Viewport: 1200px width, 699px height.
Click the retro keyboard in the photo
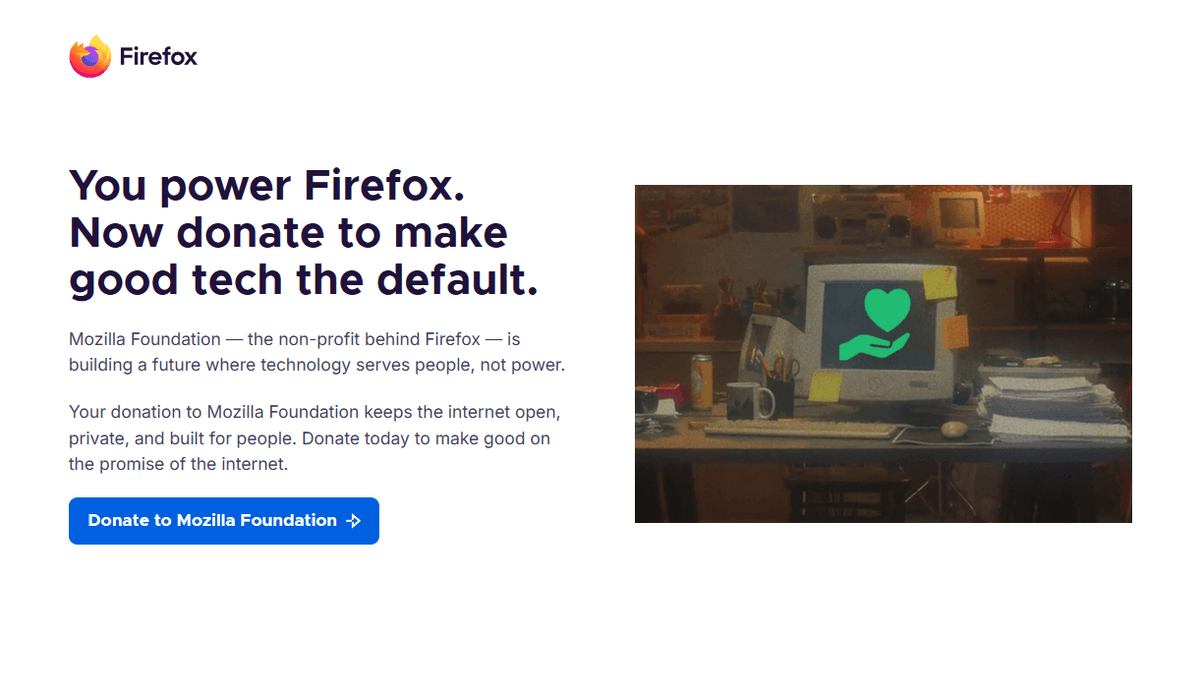tap(804, 429)
